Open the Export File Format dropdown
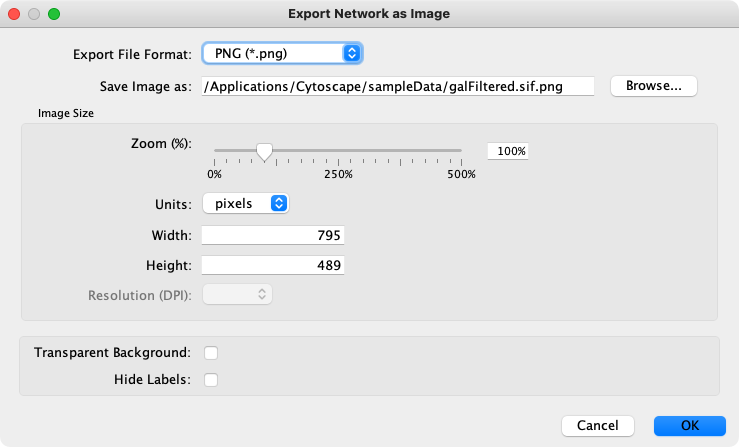Image resolution: width=739 pixels, height=447 pixels. pyautogui.click(x=281, y=53)
